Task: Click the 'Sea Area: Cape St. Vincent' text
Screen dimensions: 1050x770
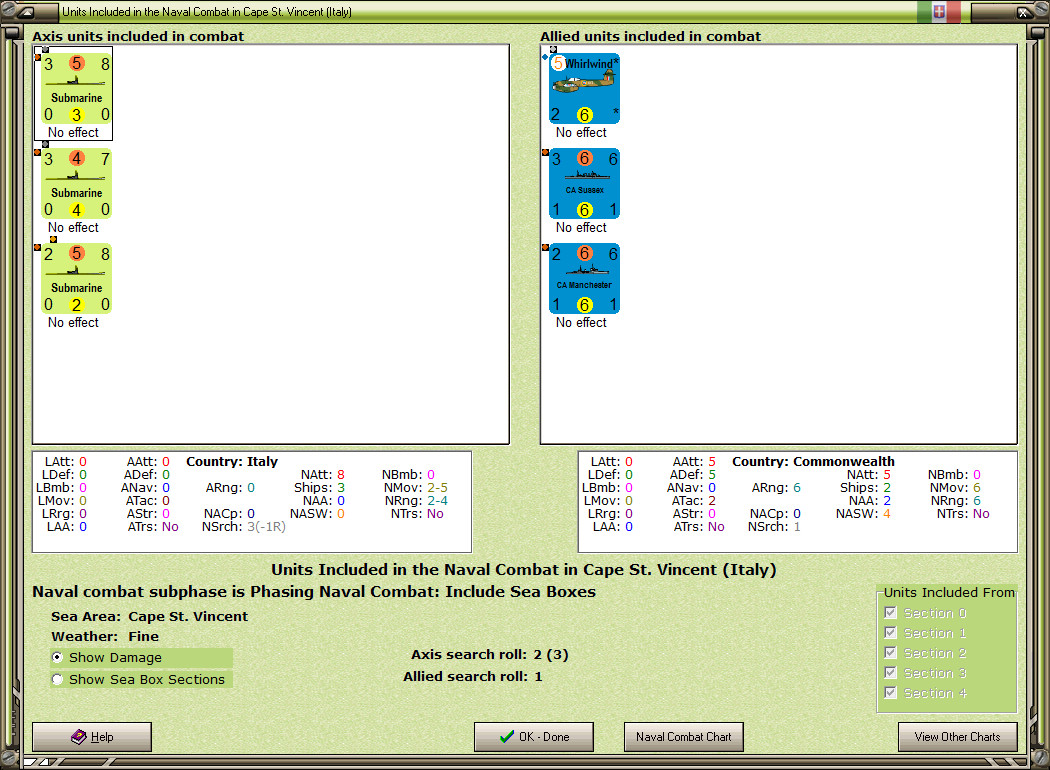Action: point(149,616)
